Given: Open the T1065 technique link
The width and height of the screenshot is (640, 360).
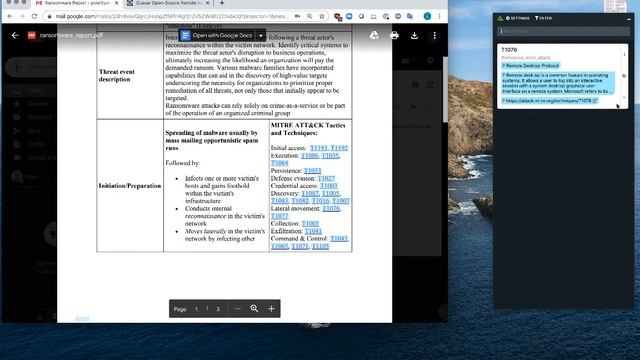Looking at the screenshot, I should (x=280, y=246).
